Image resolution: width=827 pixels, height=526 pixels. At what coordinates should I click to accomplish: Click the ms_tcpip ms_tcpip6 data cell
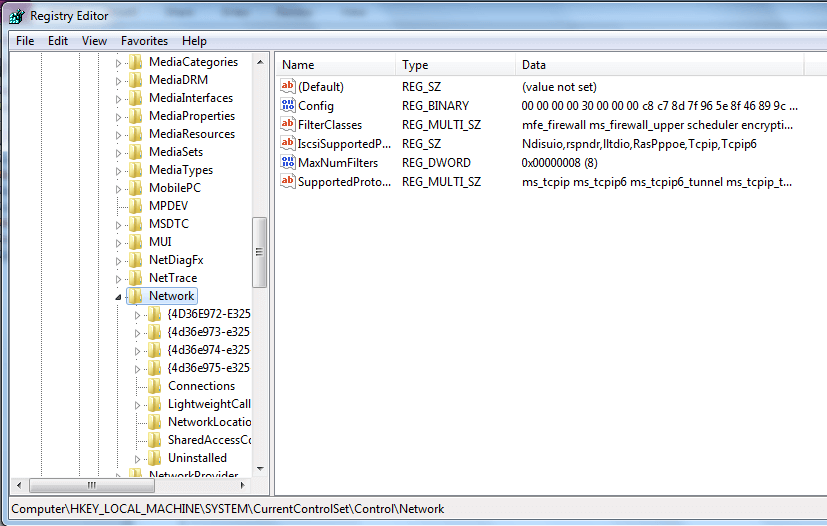[657, 181]
